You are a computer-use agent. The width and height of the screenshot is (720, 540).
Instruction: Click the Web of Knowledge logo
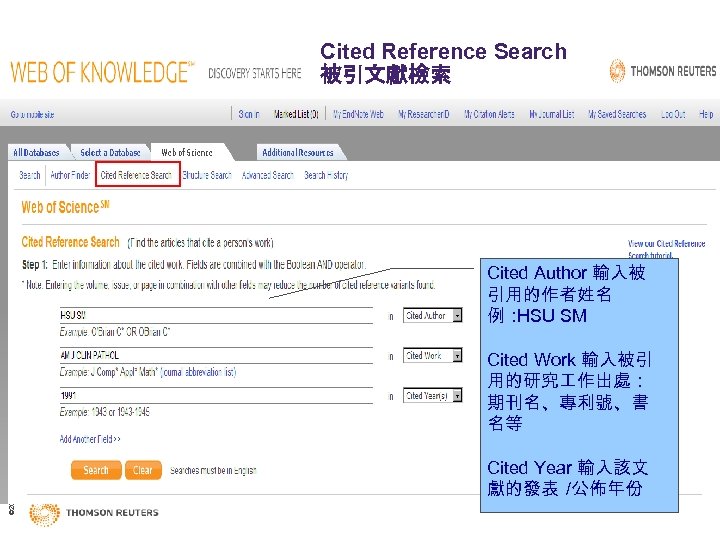click(102, 72)
